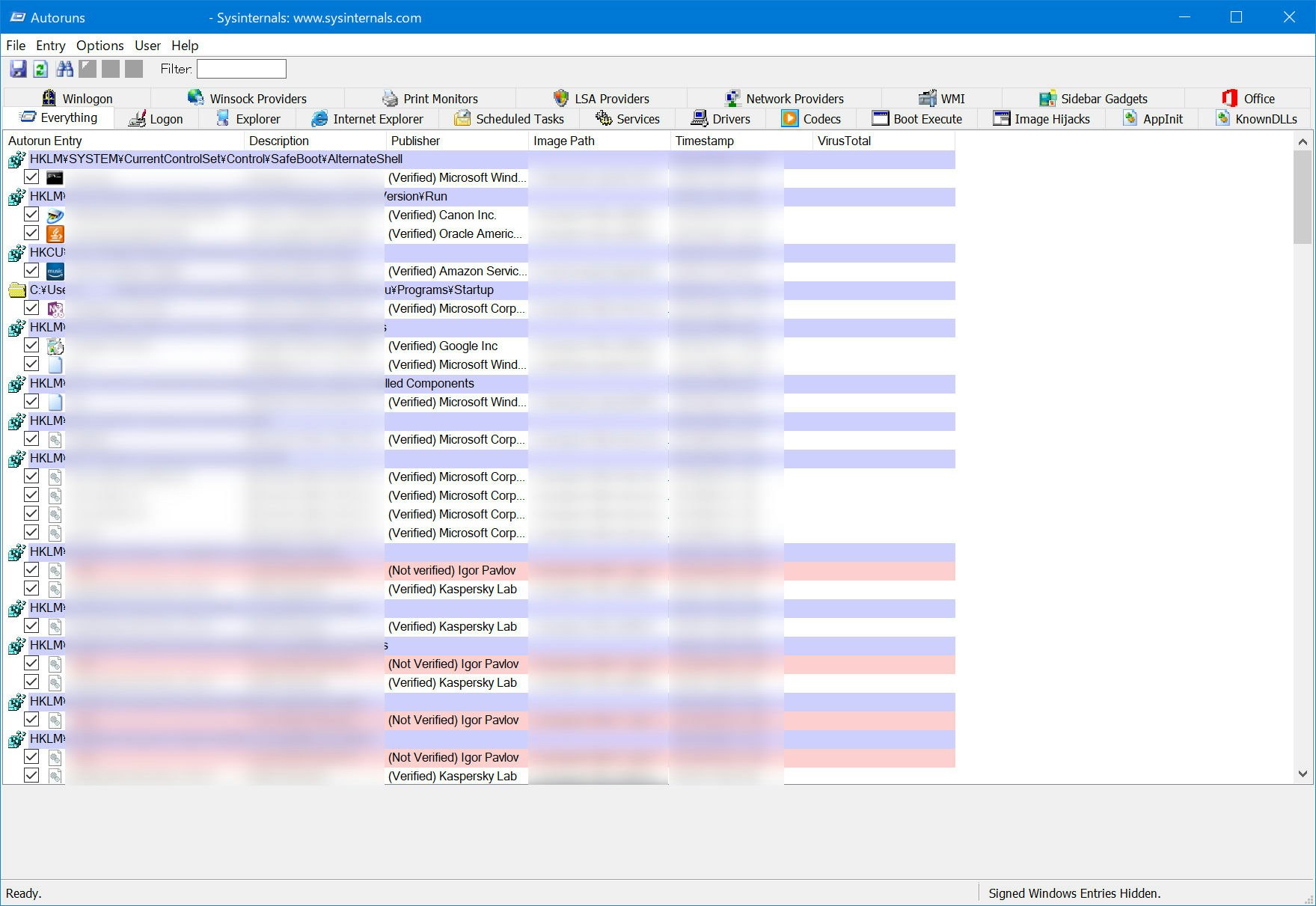1316x906 pixels.
Task: Open Find with the binoculars icon
Action: 65,69
